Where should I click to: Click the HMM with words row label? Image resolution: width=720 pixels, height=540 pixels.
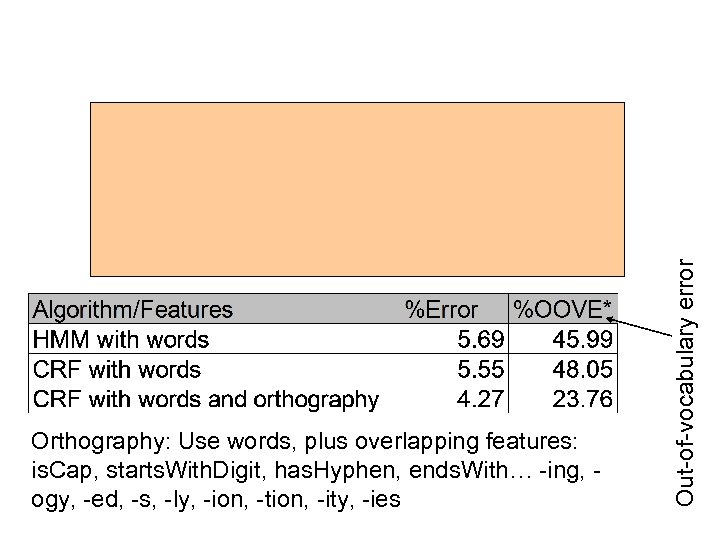tap(121, 340)
